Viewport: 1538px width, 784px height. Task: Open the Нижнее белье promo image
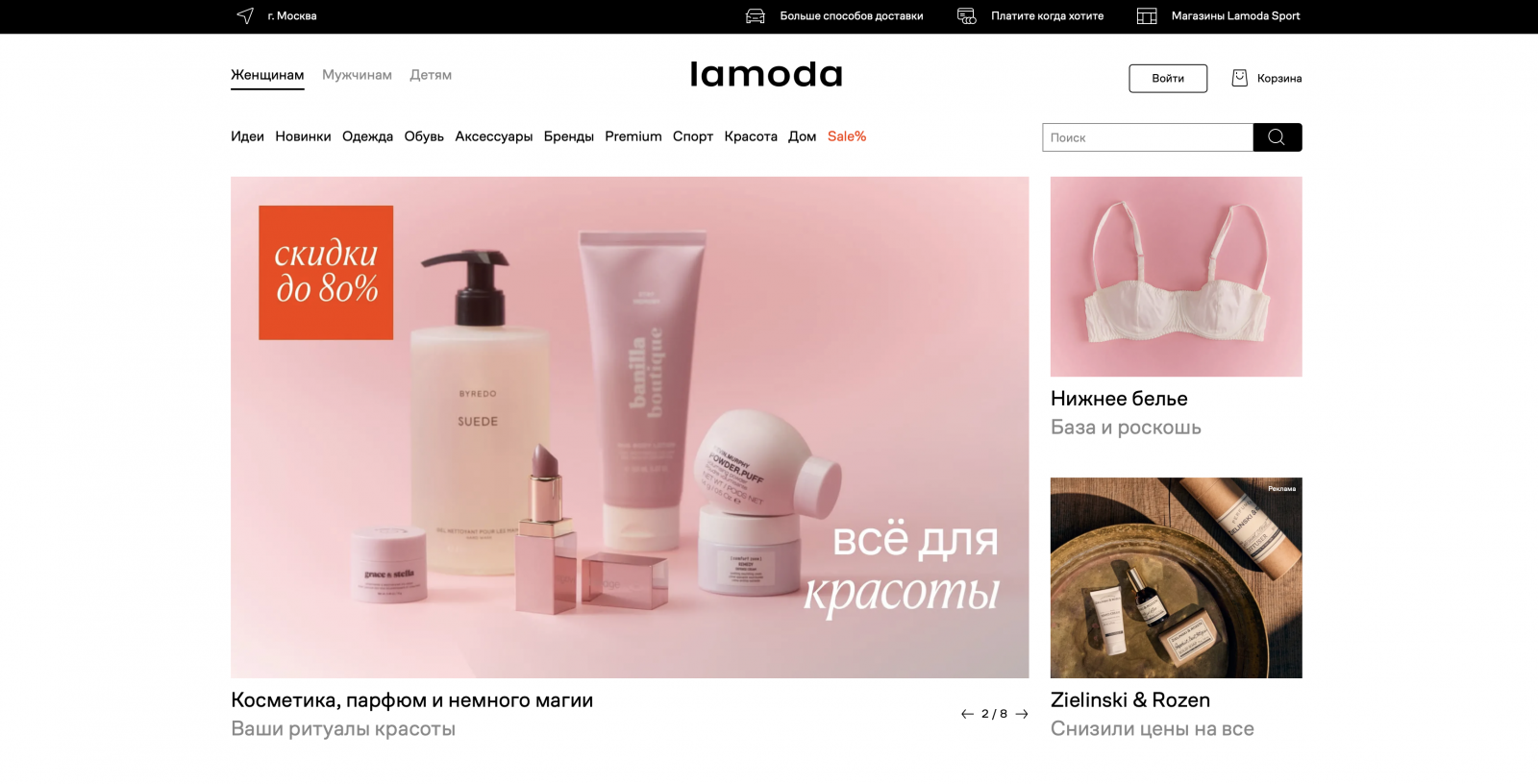(1177, 277)
